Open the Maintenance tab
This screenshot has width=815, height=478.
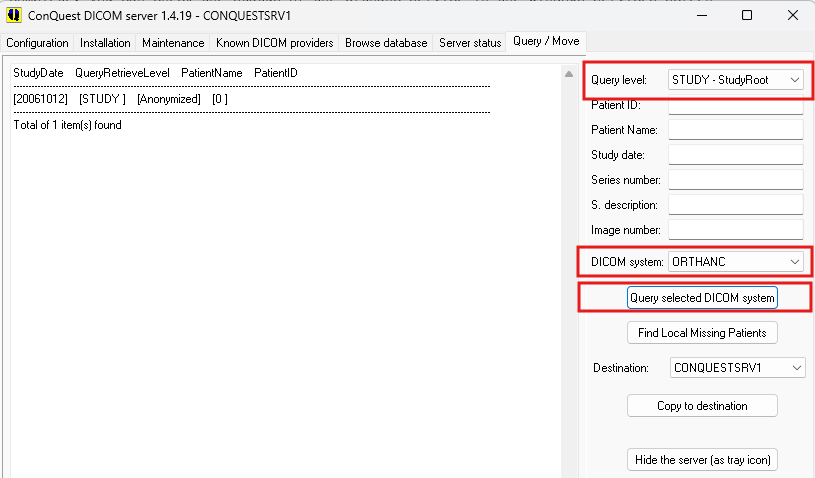tap(173, 43)
